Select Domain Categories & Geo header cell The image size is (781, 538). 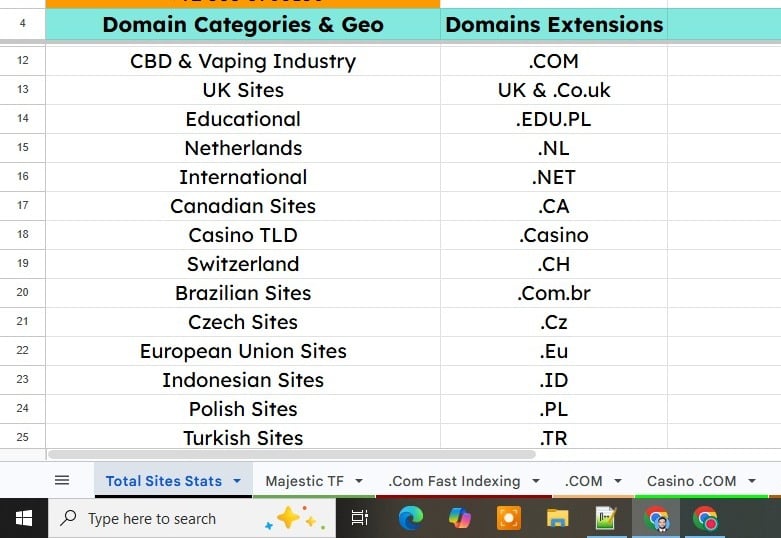pyautogui.click(x=243, y=24)
